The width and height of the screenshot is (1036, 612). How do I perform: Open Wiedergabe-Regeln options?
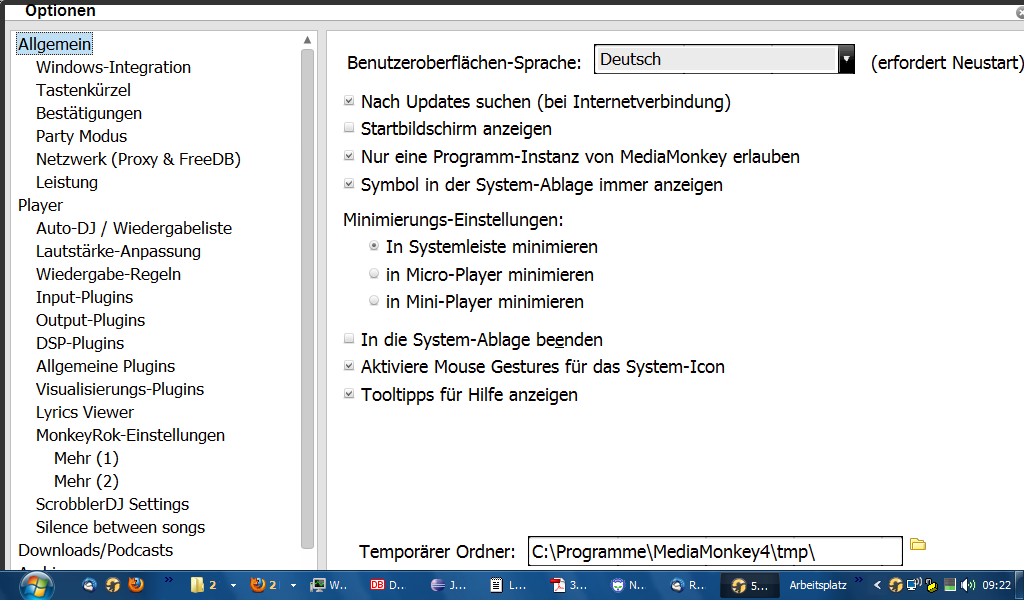[x=108, y=274]
